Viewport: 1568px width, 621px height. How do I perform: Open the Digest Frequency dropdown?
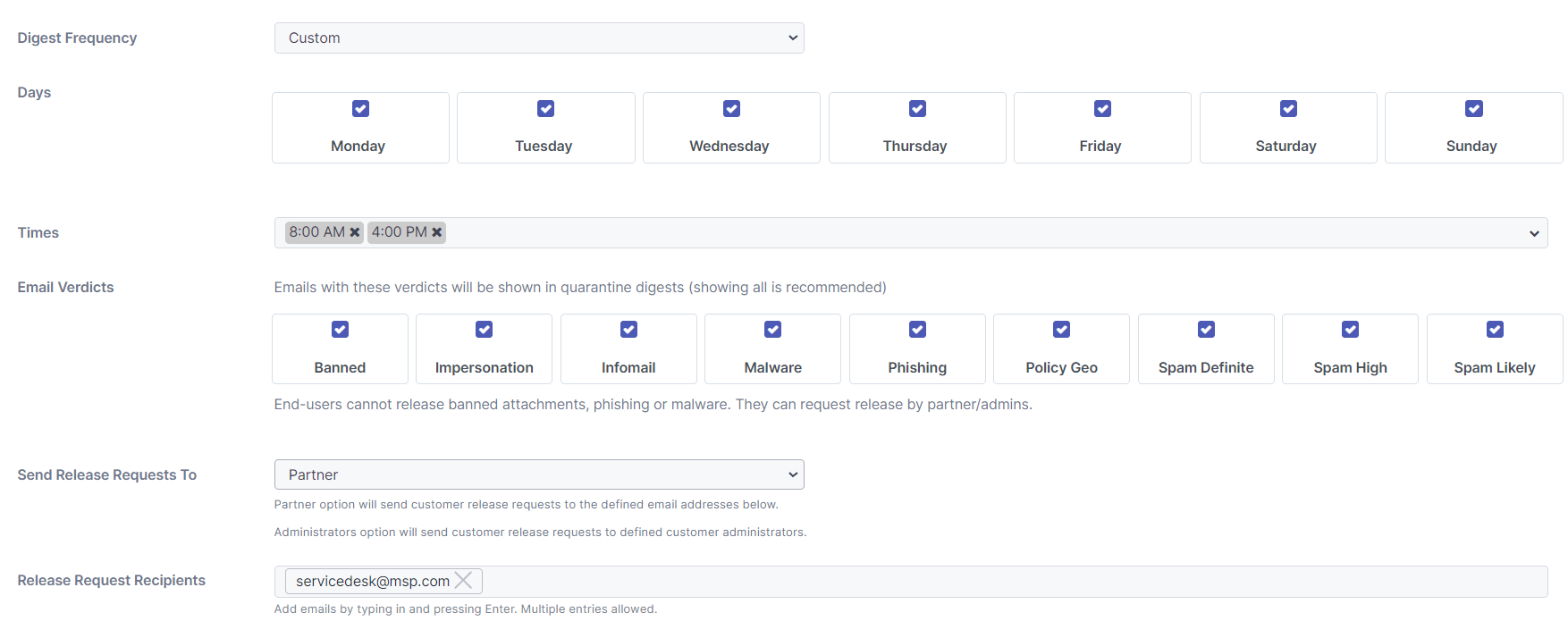click(538, 38)
